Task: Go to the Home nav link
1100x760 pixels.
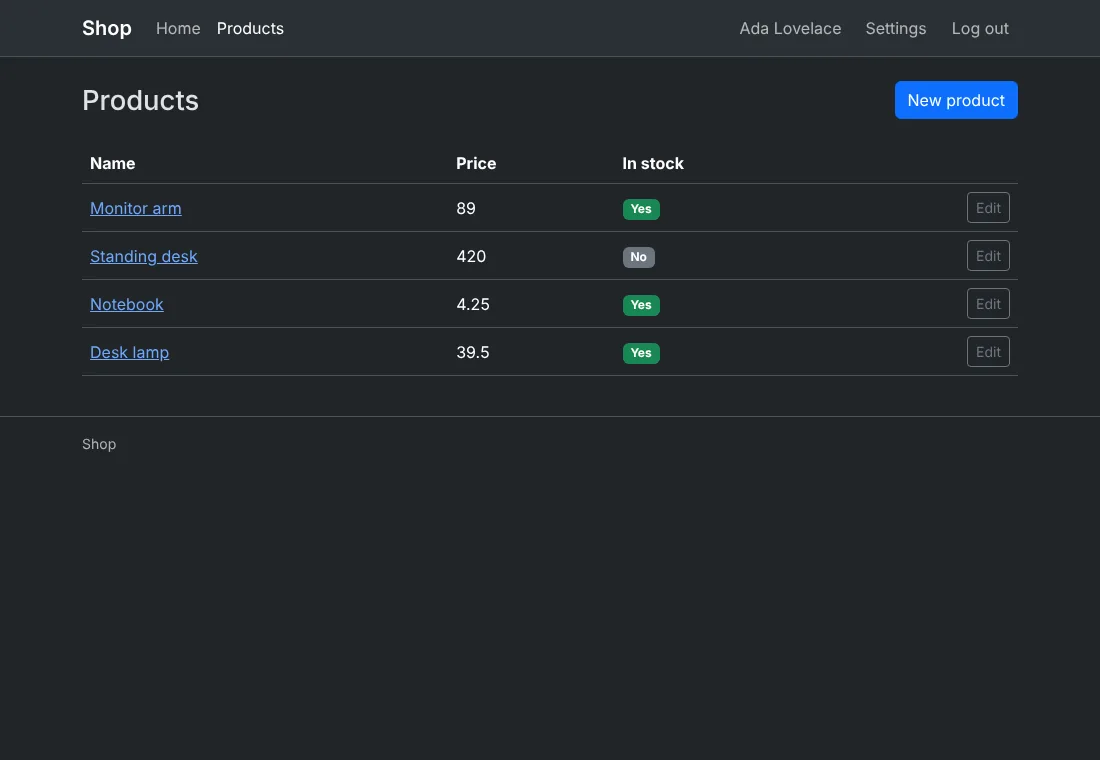Action: tap(178, 28)
